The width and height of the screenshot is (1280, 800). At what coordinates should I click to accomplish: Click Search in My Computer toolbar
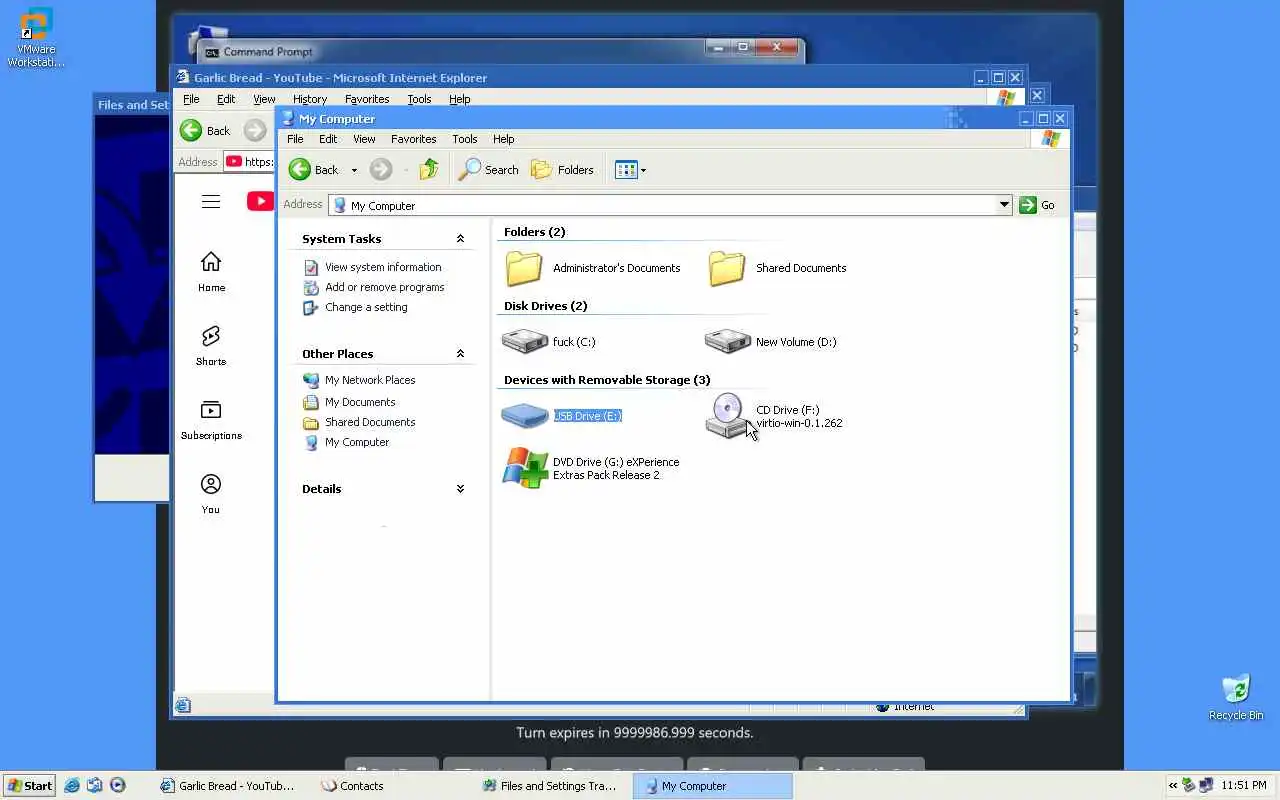pos(488,170)
